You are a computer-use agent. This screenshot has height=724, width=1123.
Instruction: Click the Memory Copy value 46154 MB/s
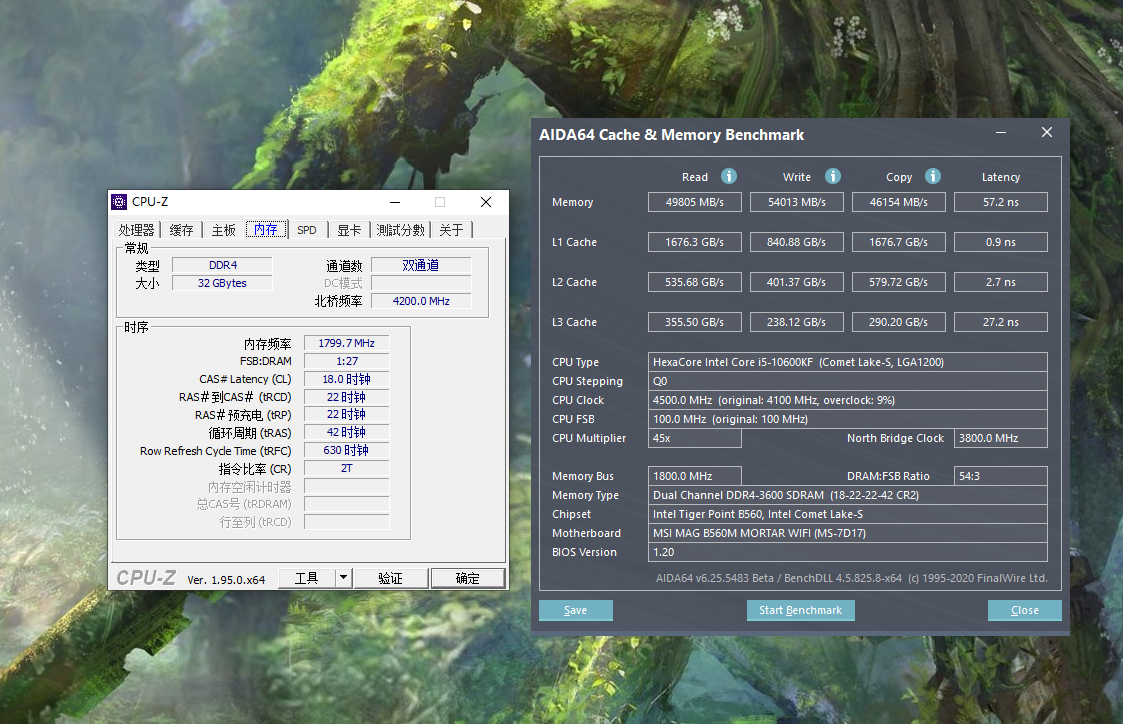click(x=899, y=202)
